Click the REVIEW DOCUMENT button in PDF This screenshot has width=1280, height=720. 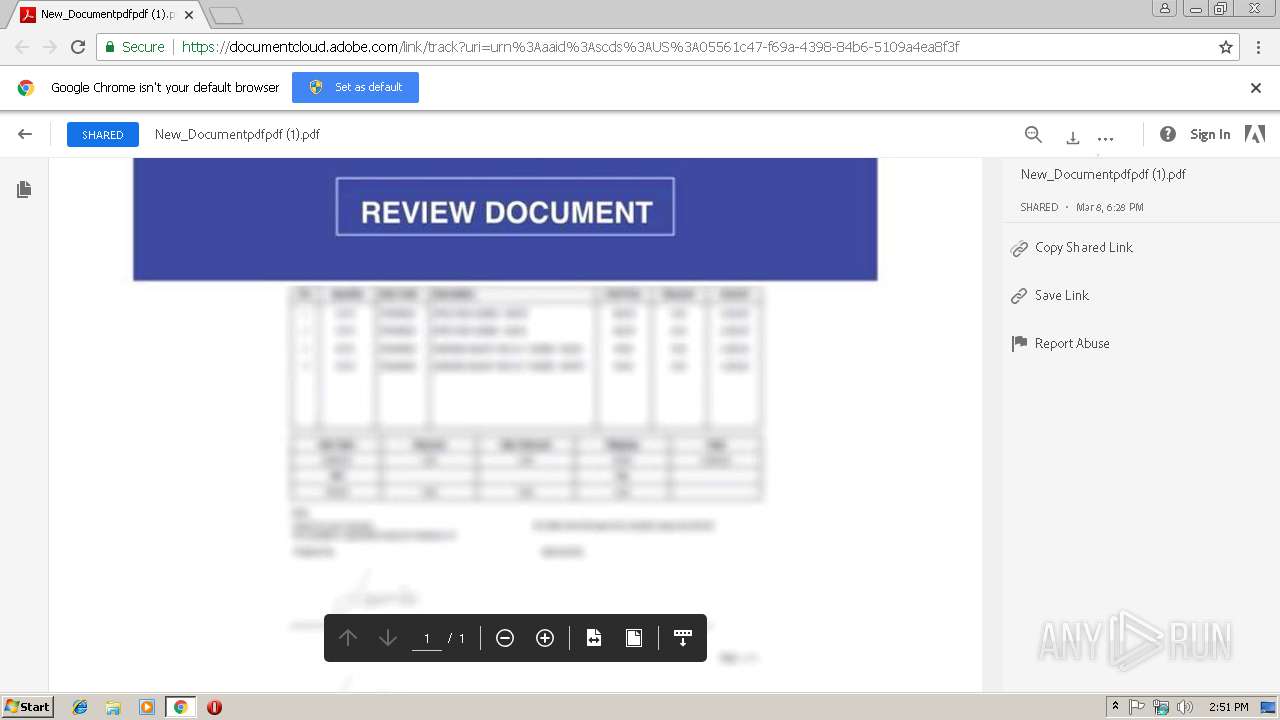[x=505, y=207]
